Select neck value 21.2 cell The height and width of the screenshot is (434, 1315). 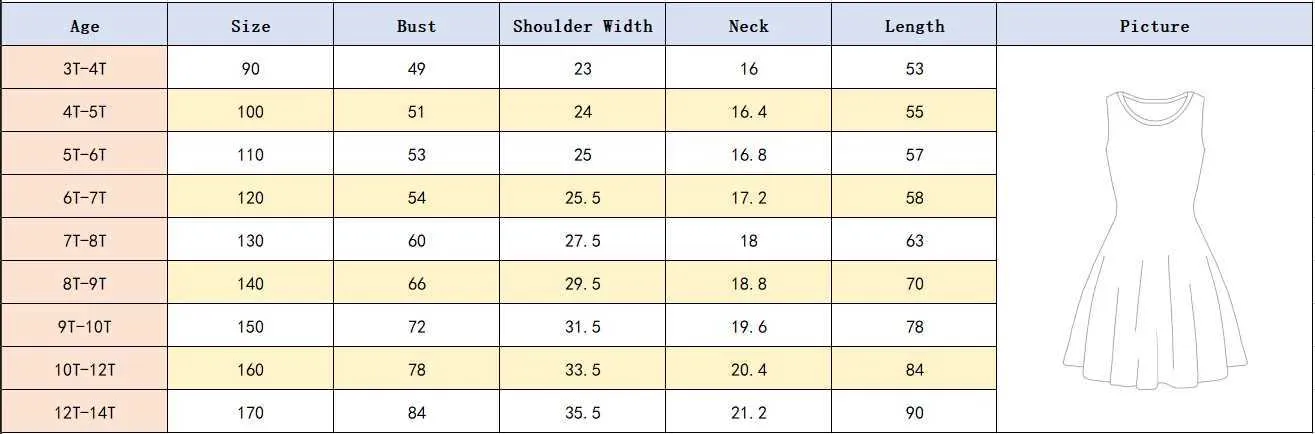(748, 412)
